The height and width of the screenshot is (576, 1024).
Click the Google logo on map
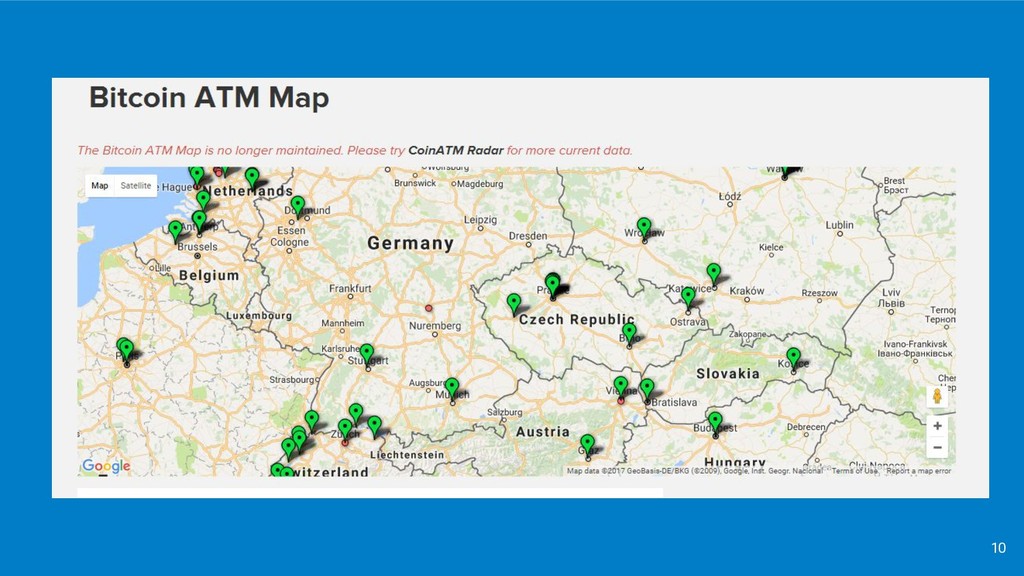[x=106, y=466]
